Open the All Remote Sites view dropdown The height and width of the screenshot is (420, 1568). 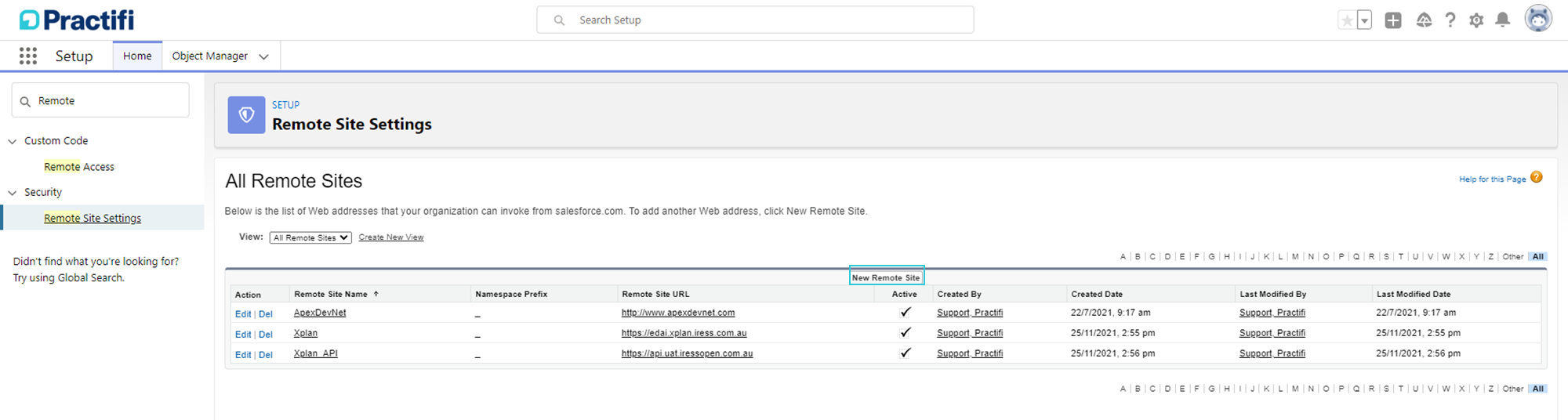click(x=310, y=237)
